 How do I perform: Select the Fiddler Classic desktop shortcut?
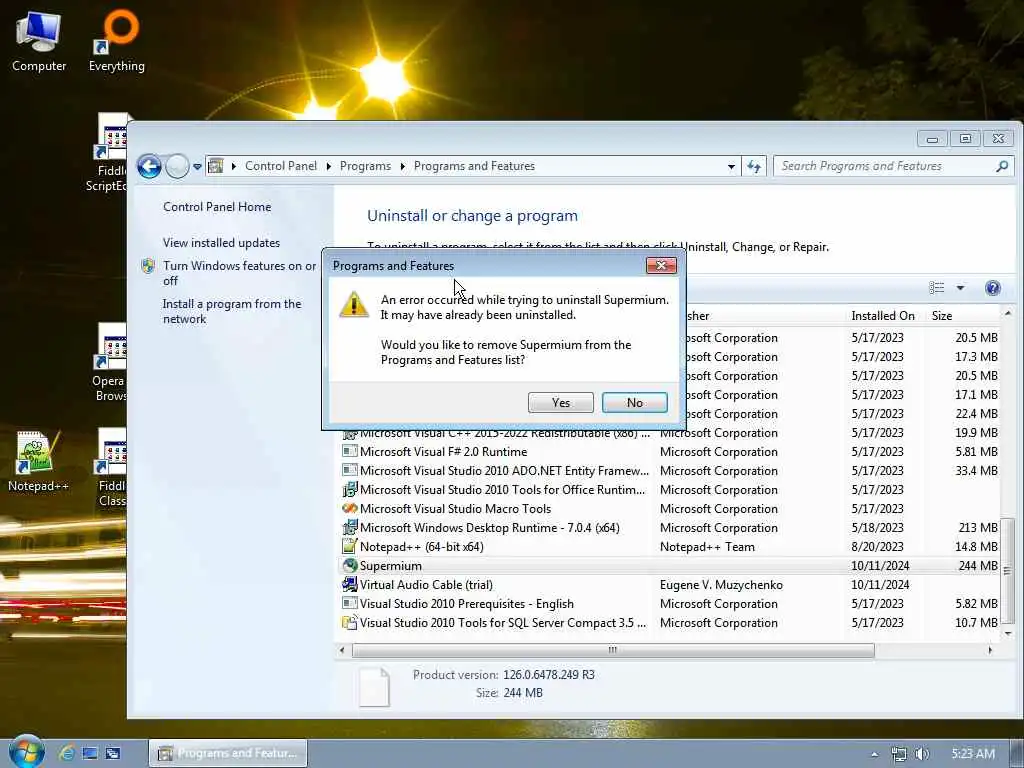pyautogui.click(x=111, y=468)
